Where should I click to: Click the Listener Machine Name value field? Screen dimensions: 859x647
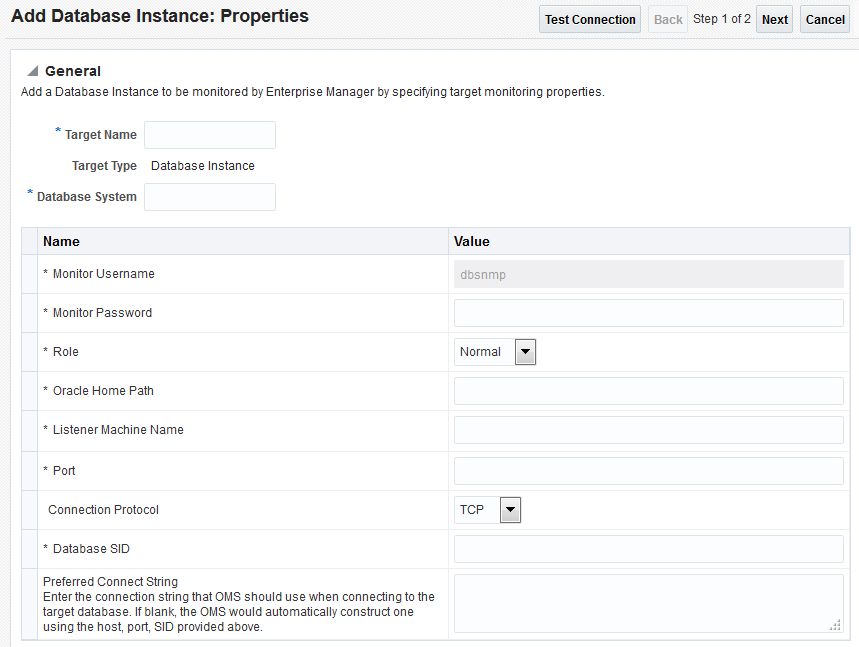point(648,429)
